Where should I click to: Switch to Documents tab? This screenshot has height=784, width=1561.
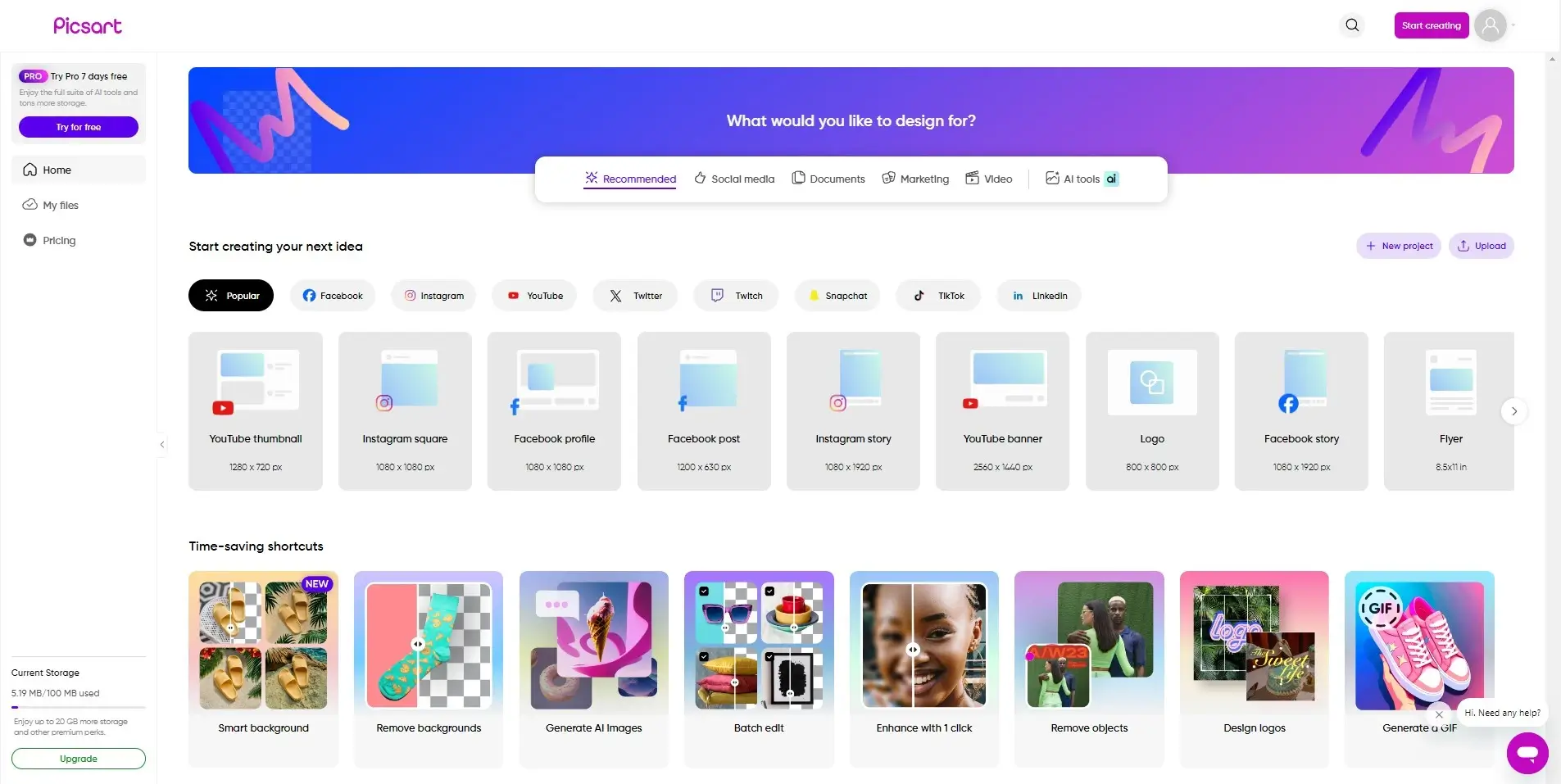point(828,179)
